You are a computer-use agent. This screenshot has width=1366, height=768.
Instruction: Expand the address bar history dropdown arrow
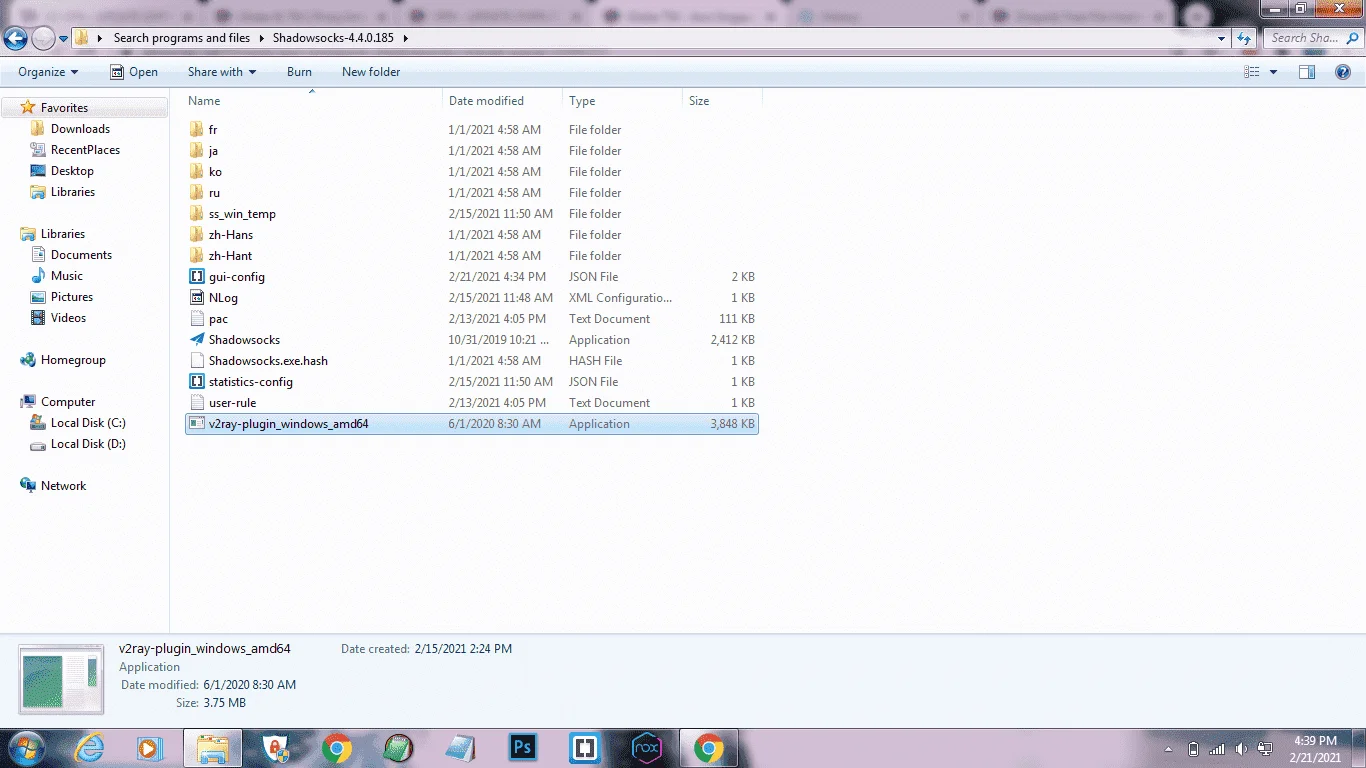(1222, 38)
